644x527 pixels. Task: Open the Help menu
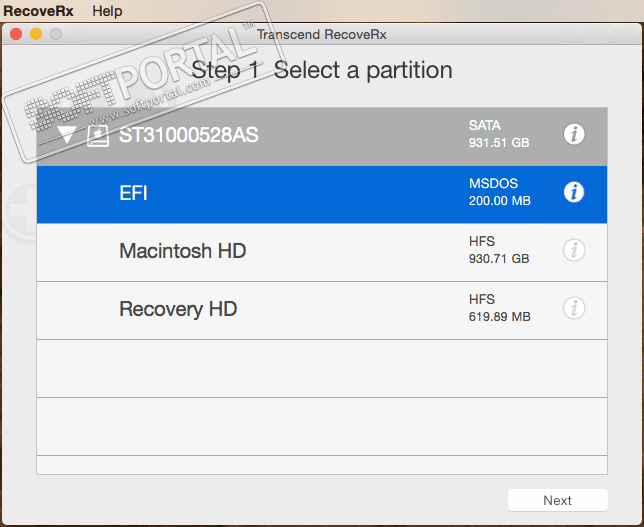click(x=107, y=11)
